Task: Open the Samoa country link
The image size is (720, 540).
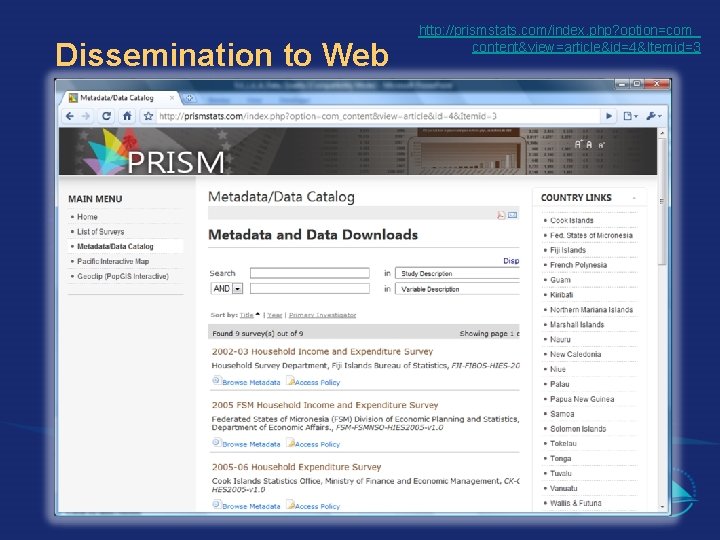Action: pos(562,414)
